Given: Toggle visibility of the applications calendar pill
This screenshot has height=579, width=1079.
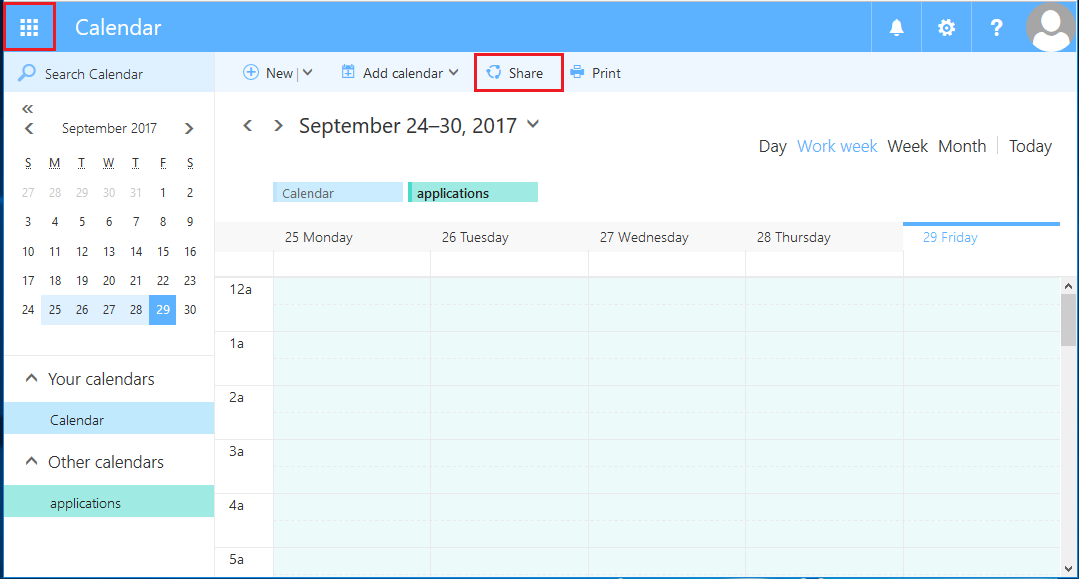Looking at the screenshot, I should [472, 191].
